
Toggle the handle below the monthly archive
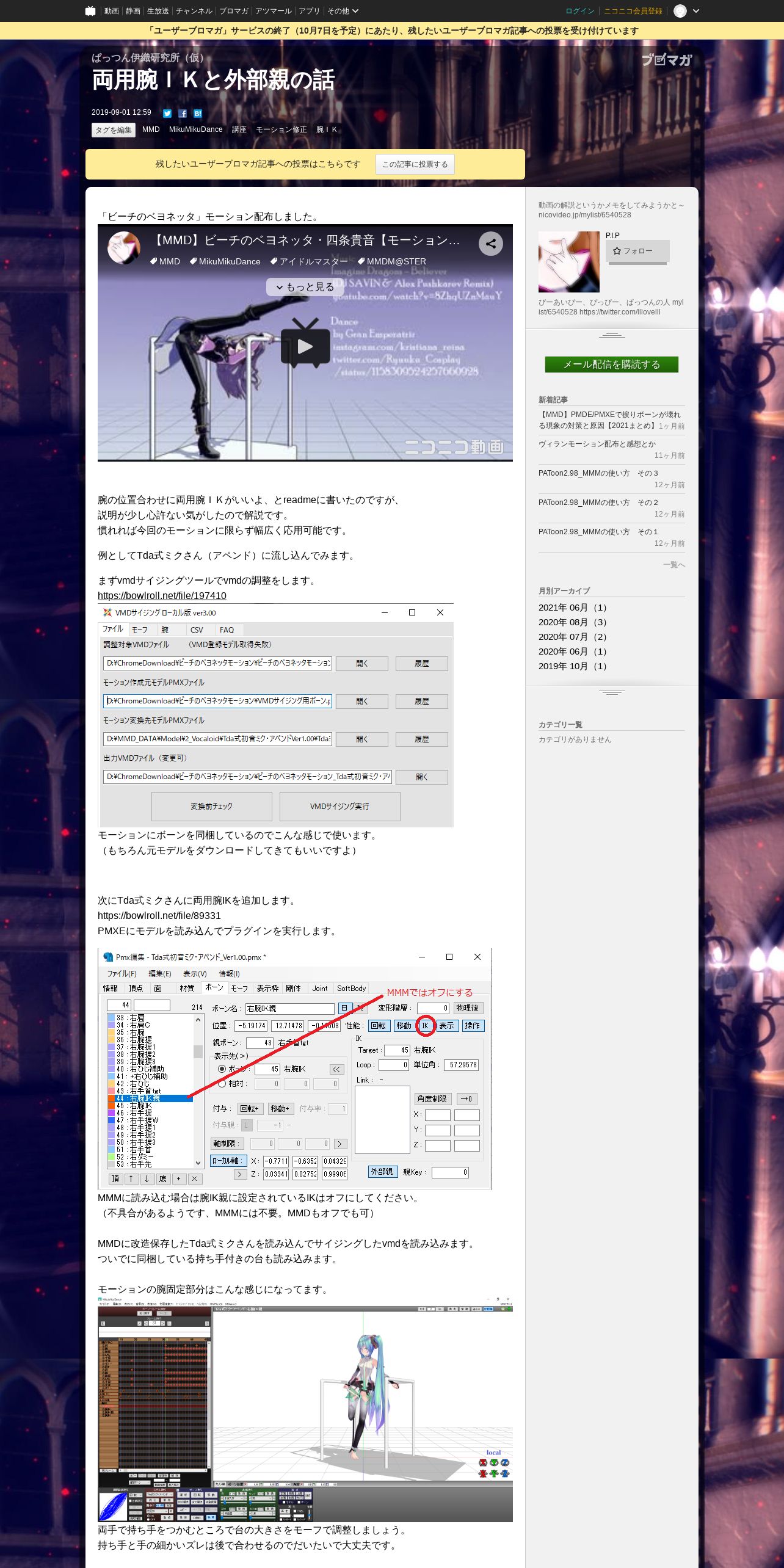(x=612, y=692)
